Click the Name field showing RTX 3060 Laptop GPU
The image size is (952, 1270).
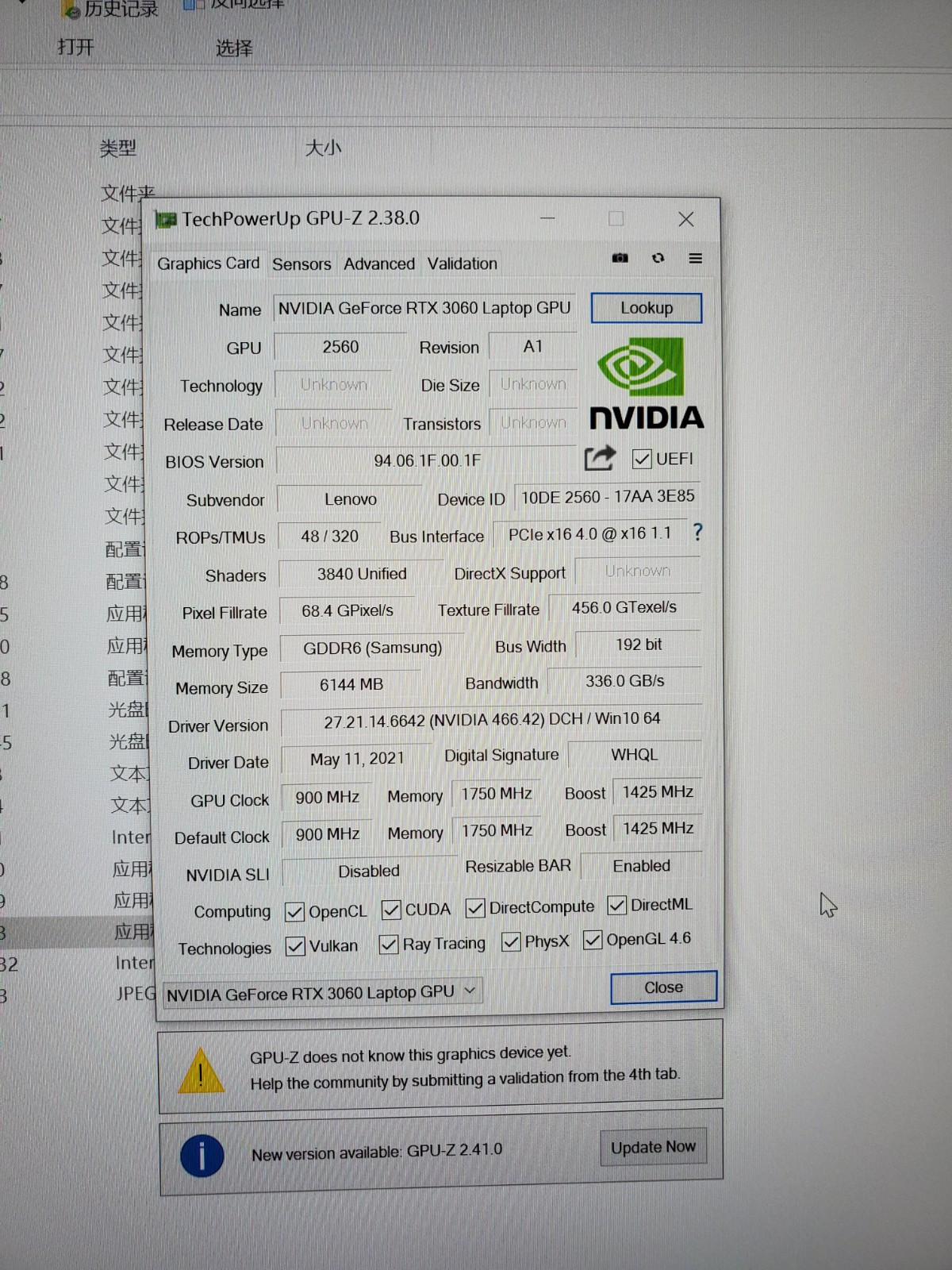pyautogui.click(x=424, y=308)
